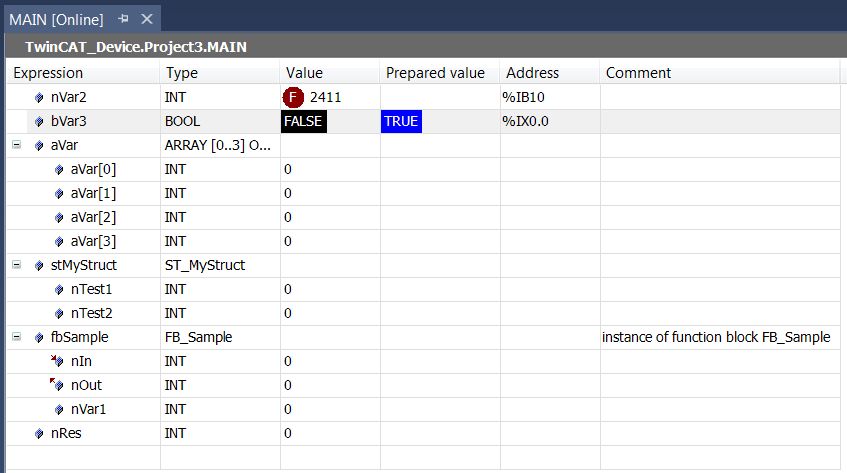Viewport: 847px width, 473px height.
Task: Click the prepared TRUE value of bVar3
Action: (401, 121)
